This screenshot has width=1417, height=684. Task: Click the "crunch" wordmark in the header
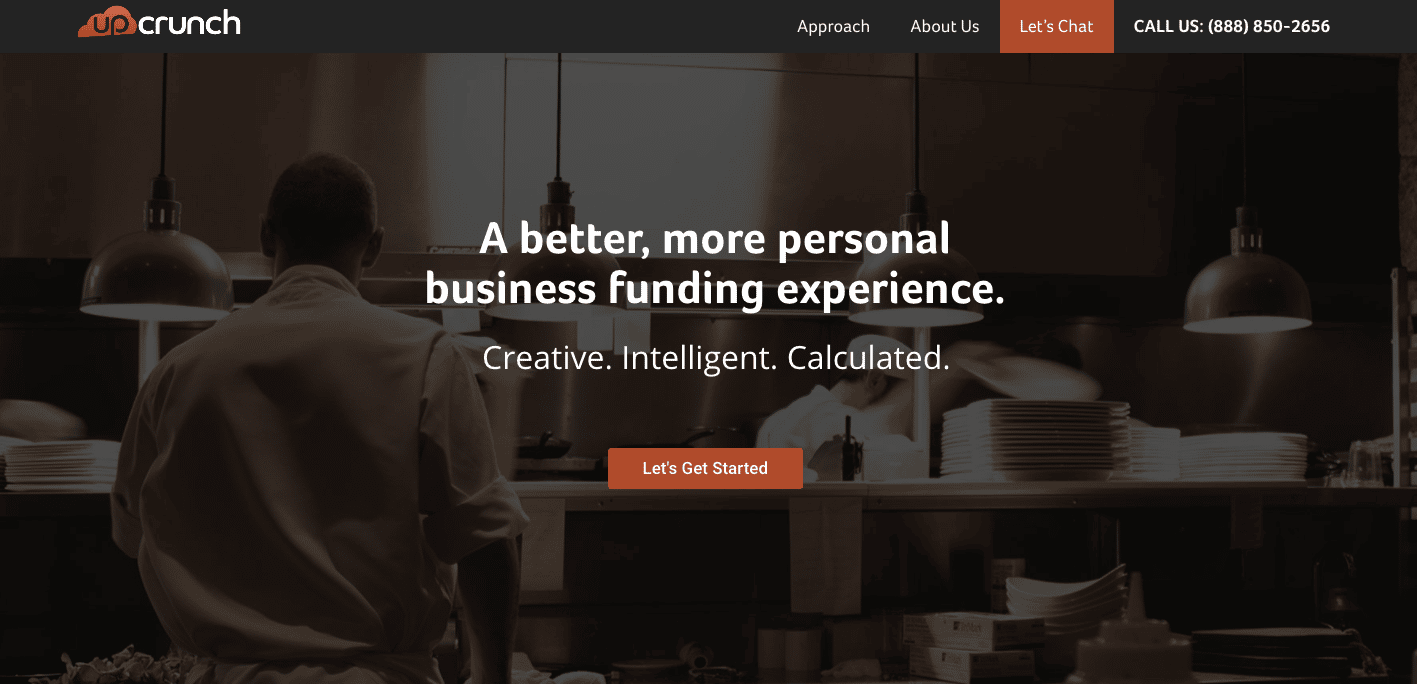(189, 22)
